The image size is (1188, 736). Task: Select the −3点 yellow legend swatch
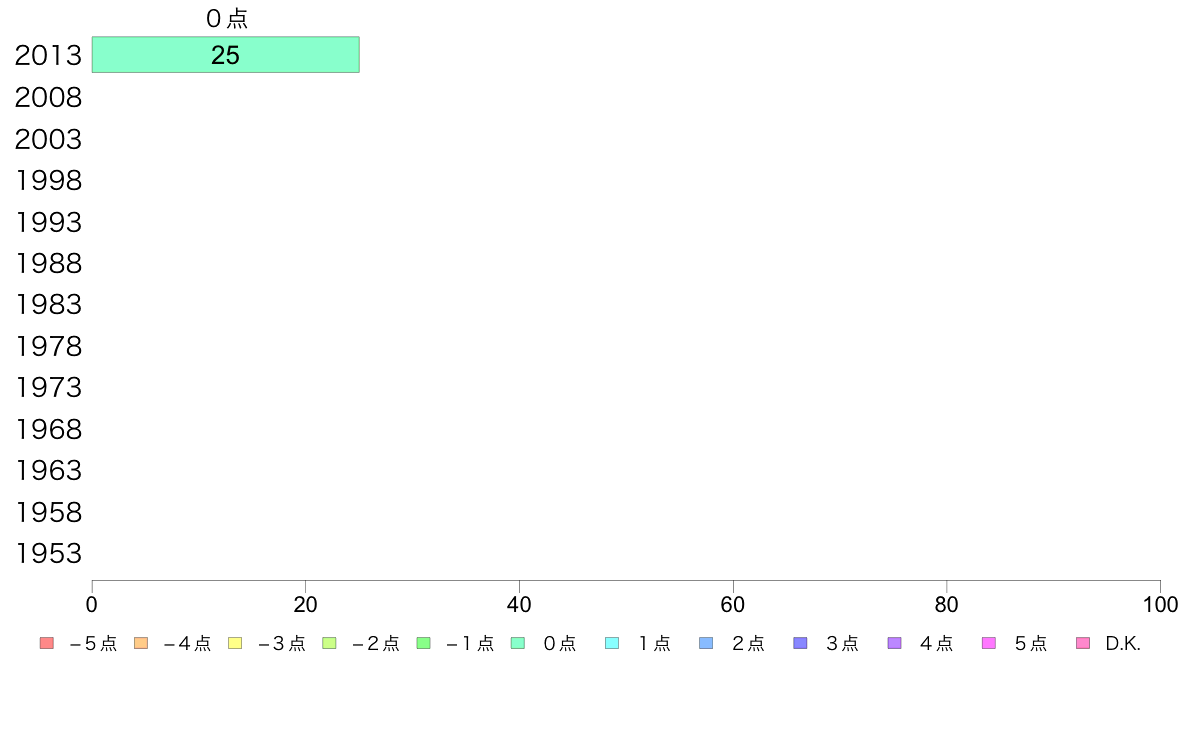[235, 644]
